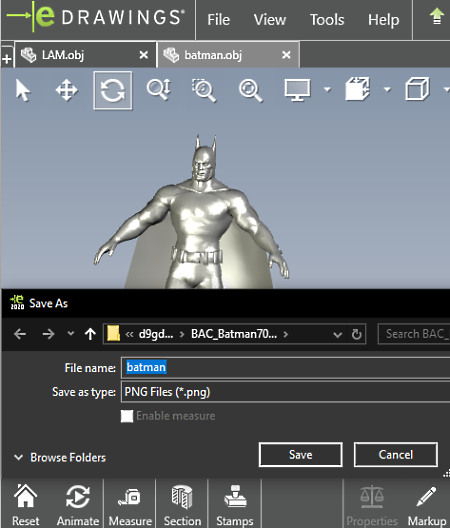Click the green upload arrow icon
450x528 pixels.
(437, 17)
